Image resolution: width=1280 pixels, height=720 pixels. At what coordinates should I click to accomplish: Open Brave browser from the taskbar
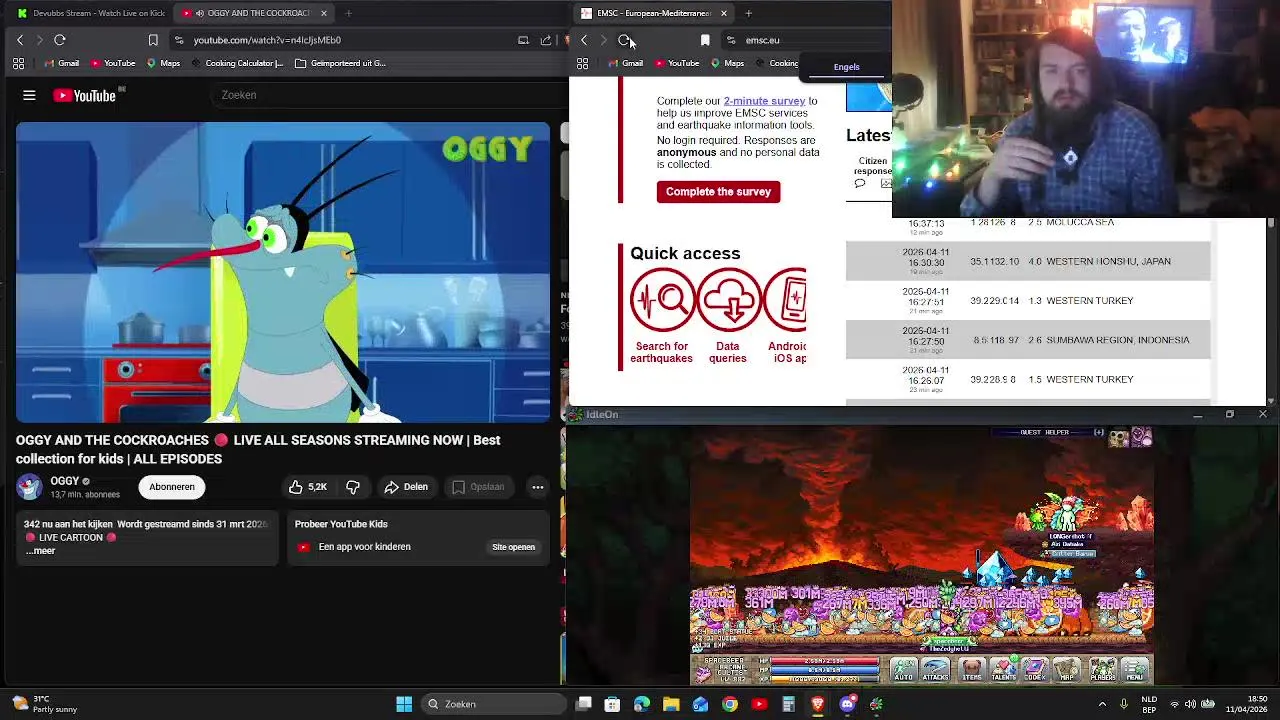pos(818,704)
